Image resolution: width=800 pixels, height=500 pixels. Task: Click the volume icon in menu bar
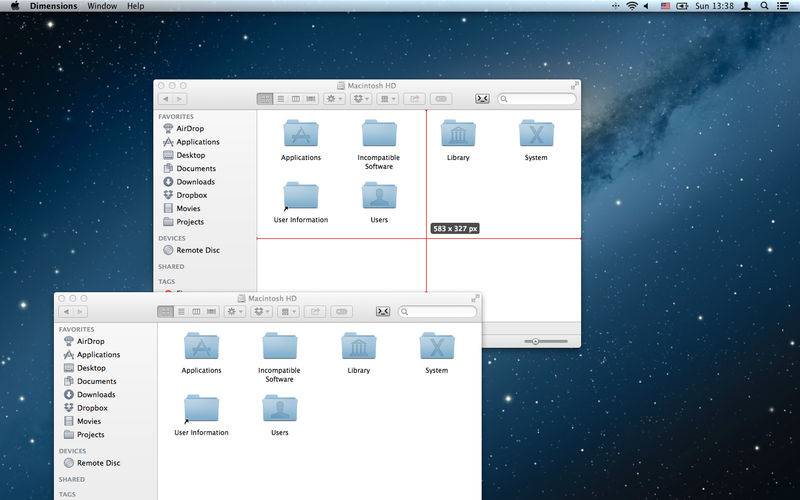click(646, 6)
